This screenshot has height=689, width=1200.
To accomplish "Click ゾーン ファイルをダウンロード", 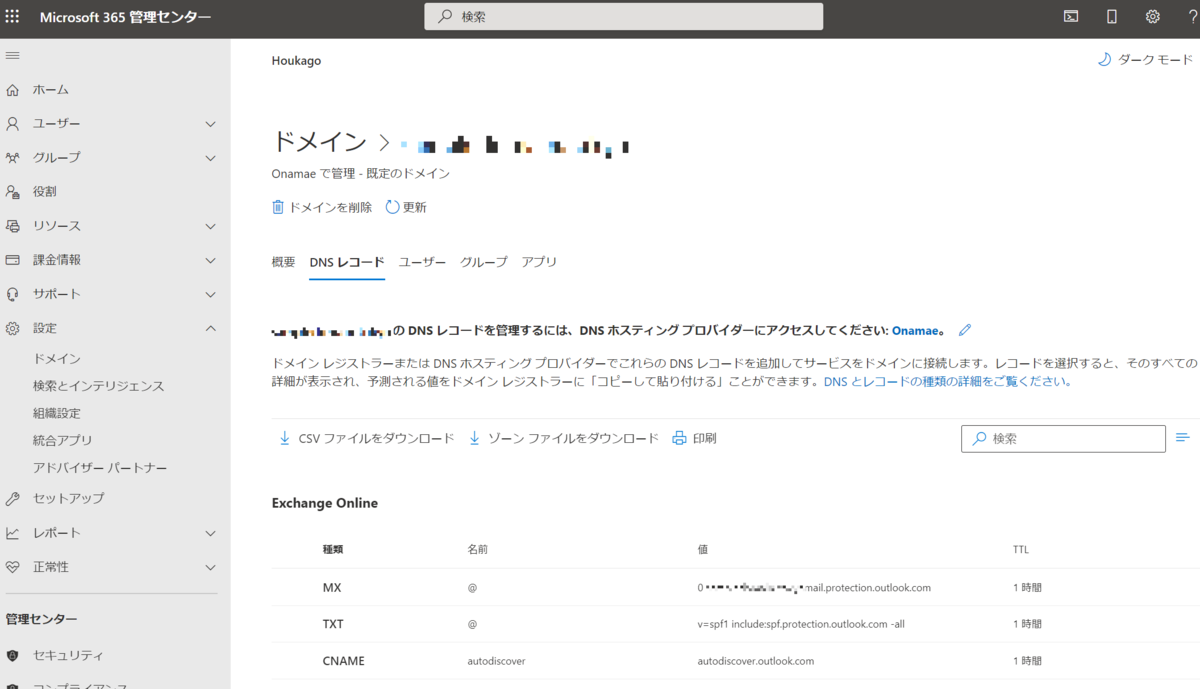I will pyautogui.click(x=564, y=438).
